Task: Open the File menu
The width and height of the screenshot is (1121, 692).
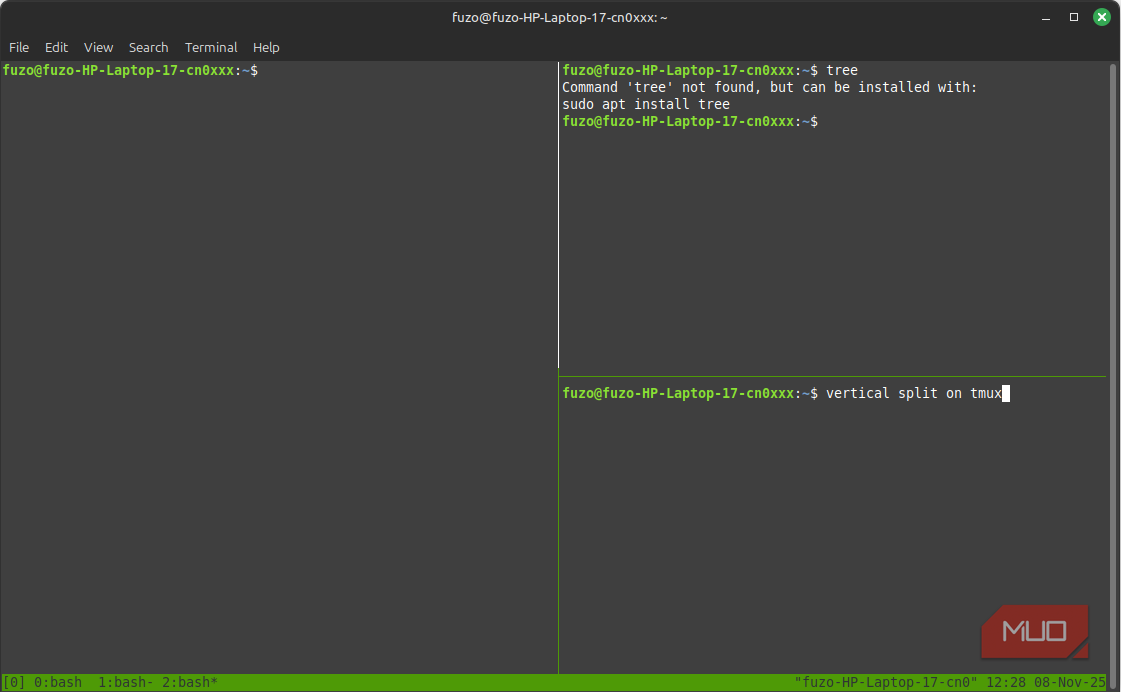Action: coord(19,47)
